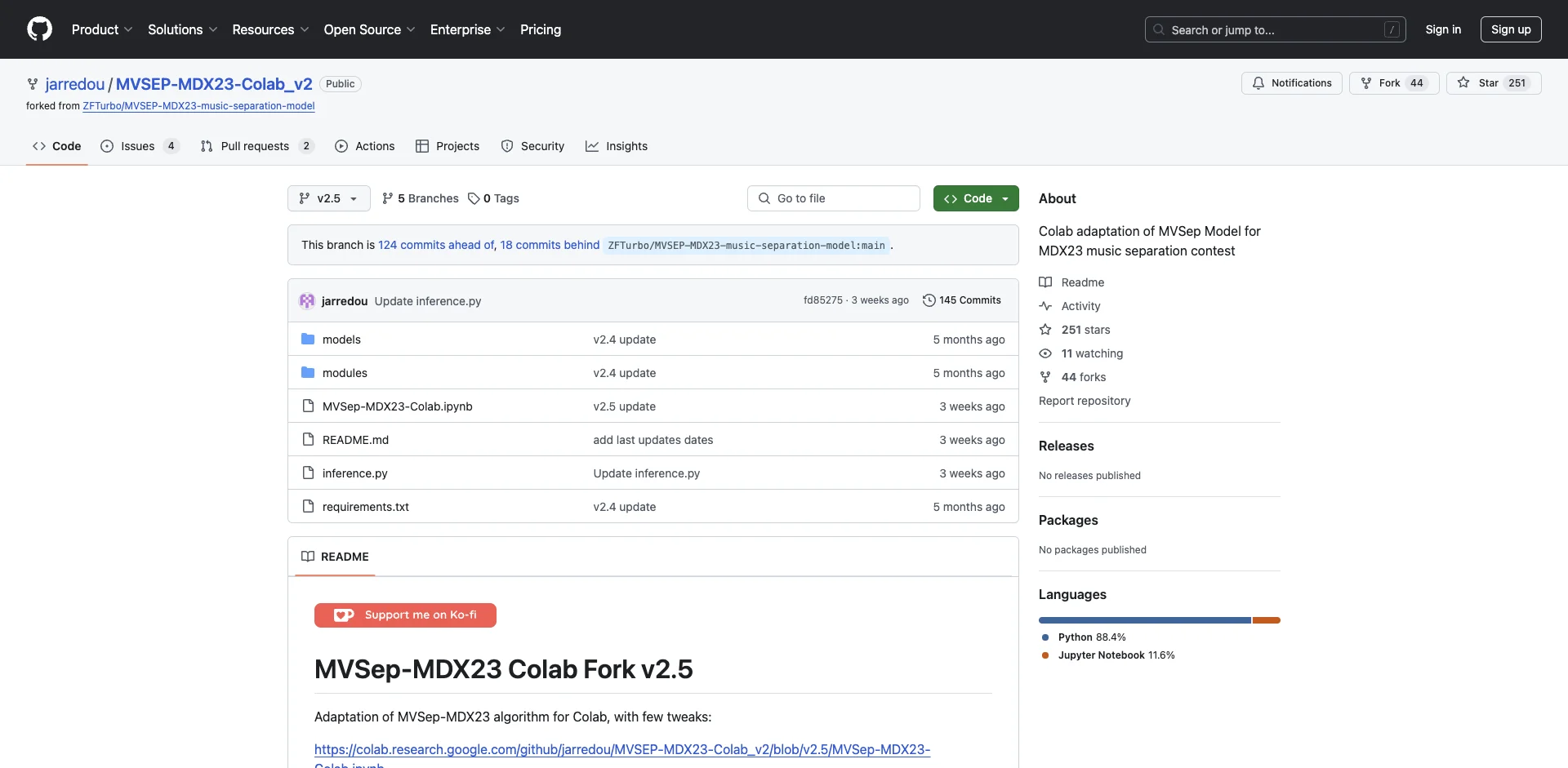Star the repository with Star button
The height and width of the screenshot is (768, 1568).
(x=1494, y=83)
